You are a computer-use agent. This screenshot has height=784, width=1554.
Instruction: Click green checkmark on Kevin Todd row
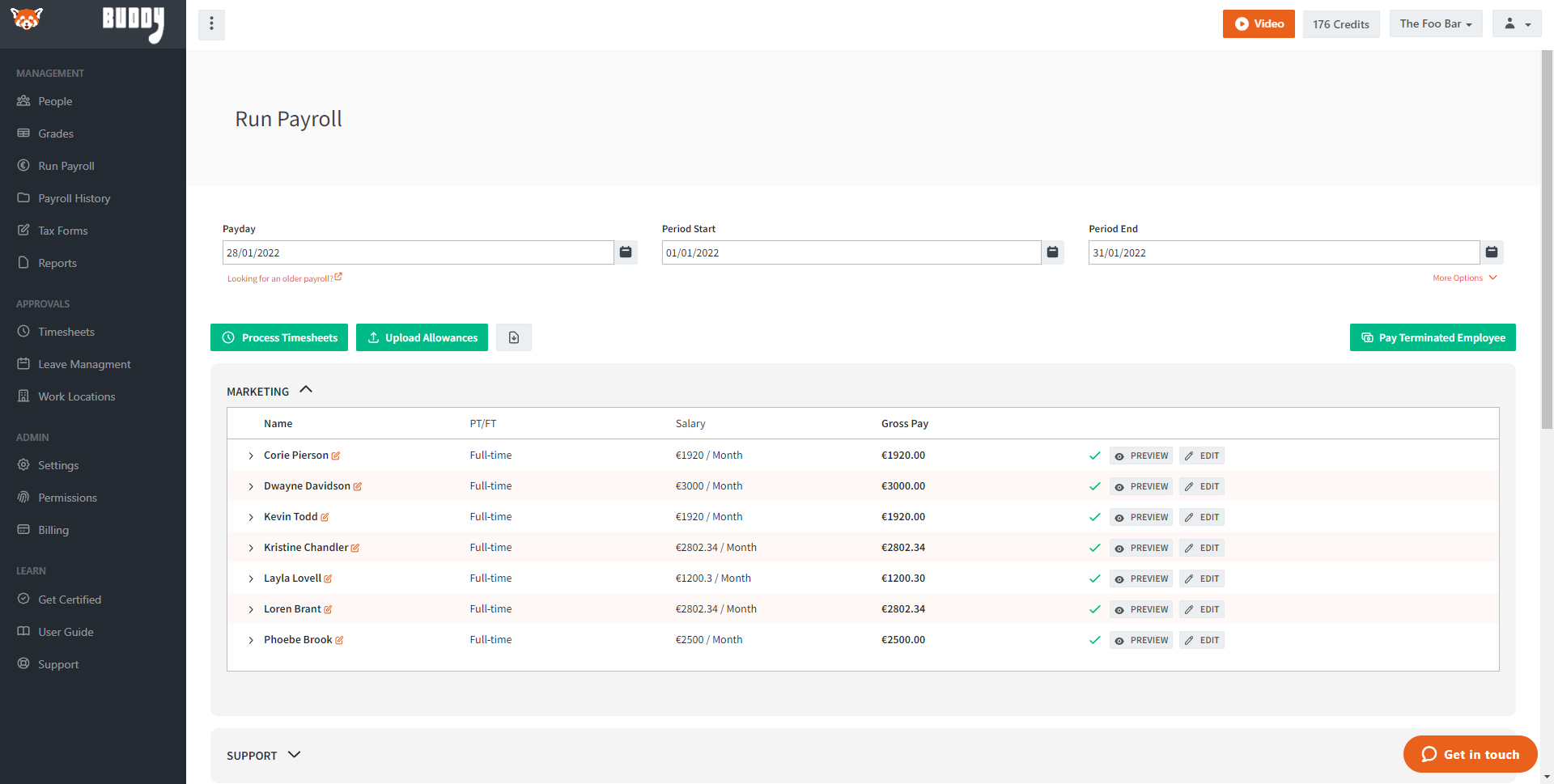[1095, 517]
